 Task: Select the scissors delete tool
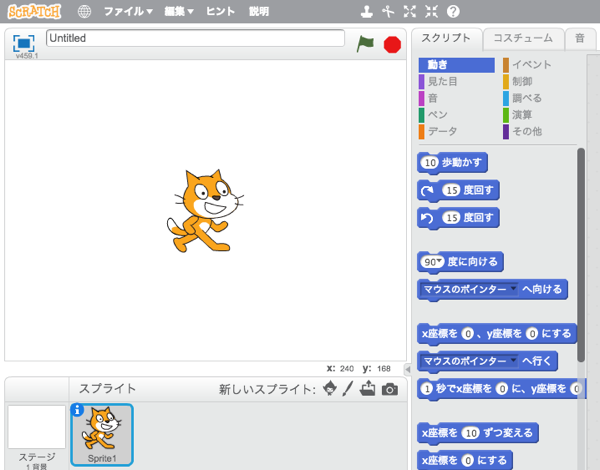tap(388, 11)
